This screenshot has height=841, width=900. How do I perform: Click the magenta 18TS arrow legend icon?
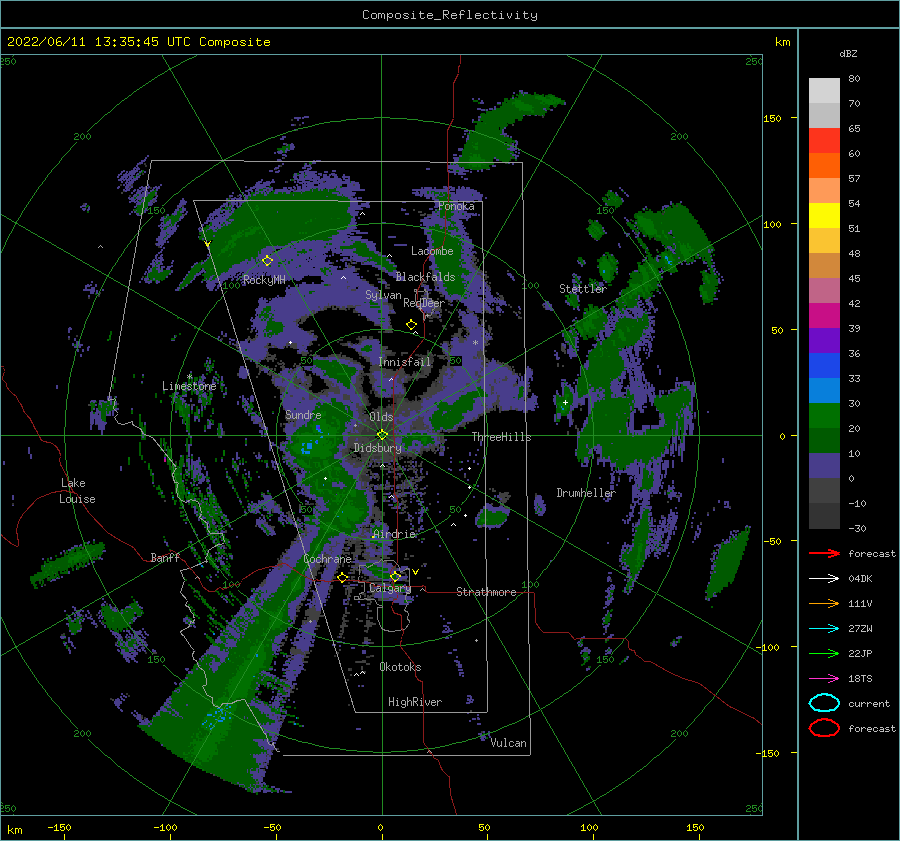[x=824, y=679]
